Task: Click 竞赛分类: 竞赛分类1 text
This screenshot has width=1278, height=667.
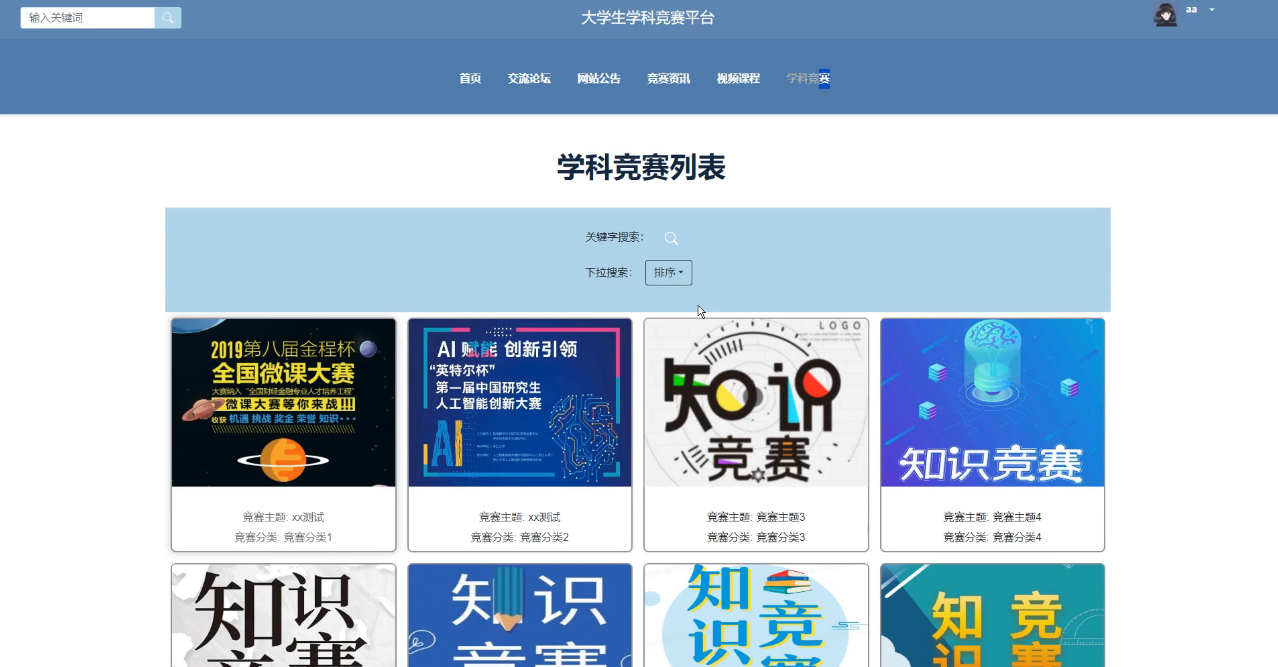Action: point(283,537)
